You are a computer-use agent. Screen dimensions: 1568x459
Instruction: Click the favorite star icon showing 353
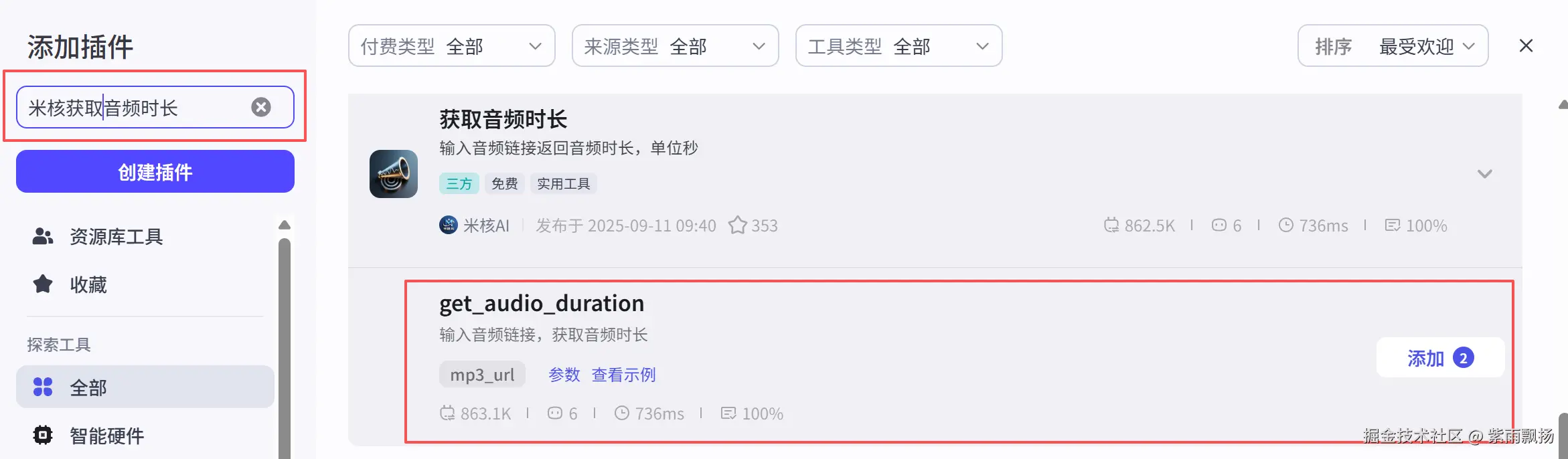tap(737, 225)
